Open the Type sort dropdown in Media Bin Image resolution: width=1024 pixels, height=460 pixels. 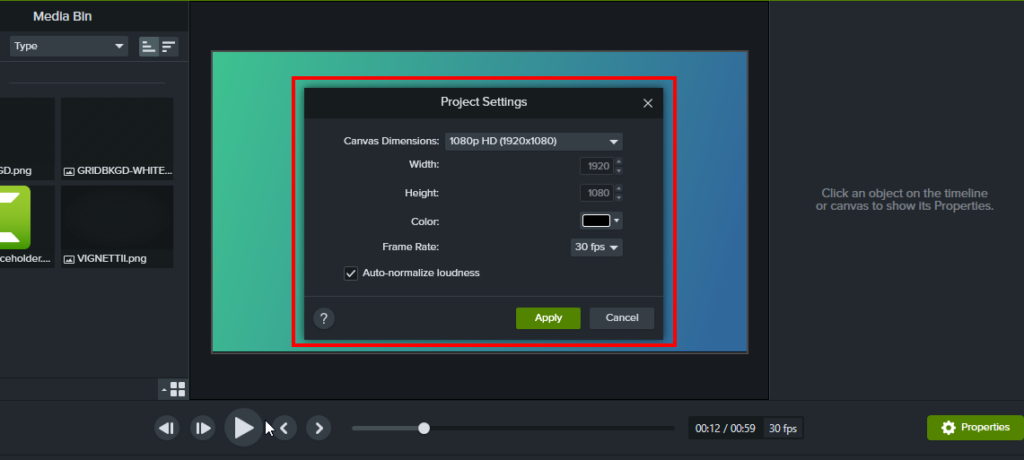click(x=69, y=46)
